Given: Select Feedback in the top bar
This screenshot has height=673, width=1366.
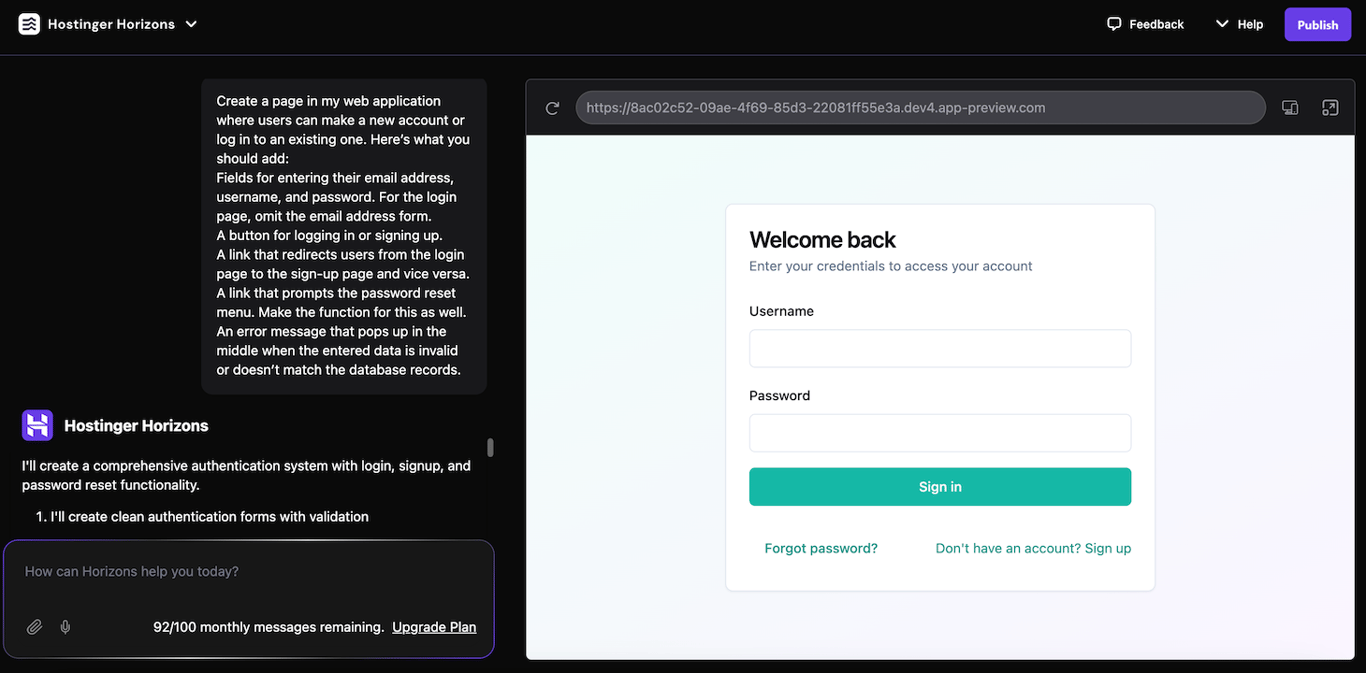Looking at the screenshot, I should [x=1157, y=23].
